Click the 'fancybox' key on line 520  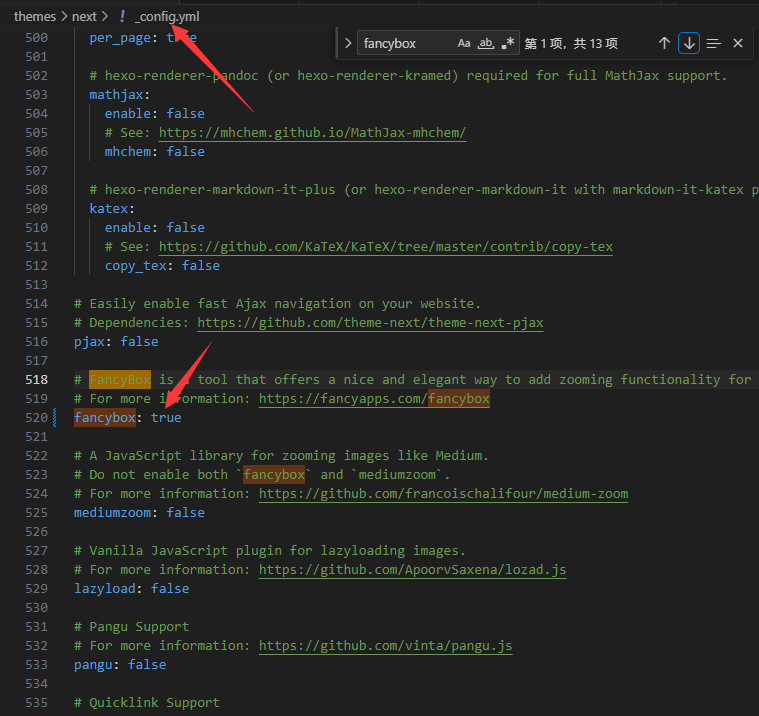[x=105, y=418]
